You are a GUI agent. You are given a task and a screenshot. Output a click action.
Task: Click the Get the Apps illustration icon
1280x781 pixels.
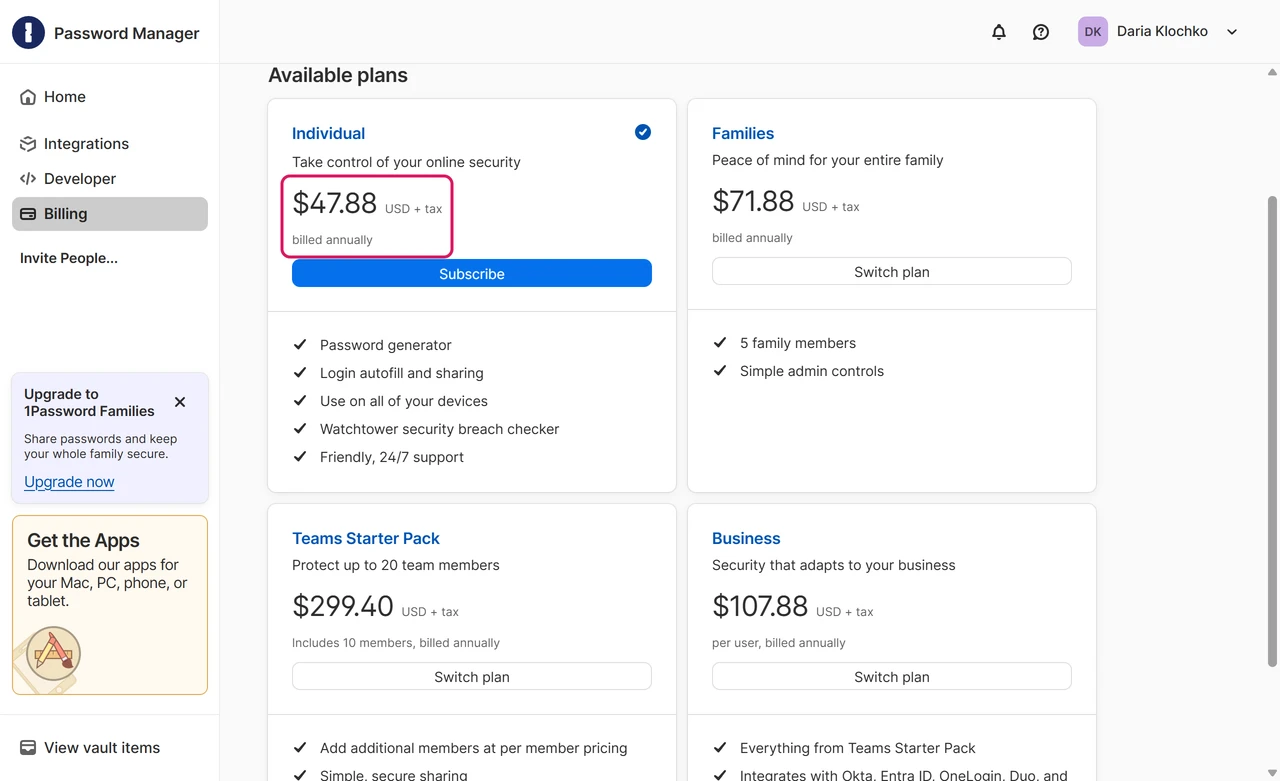coord(53,654)
